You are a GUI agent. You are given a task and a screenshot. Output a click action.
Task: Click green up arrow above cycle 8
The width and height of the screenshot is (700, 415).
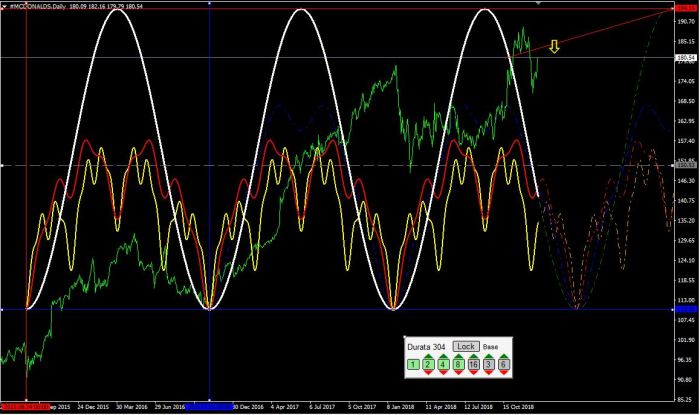pos(459,356)
